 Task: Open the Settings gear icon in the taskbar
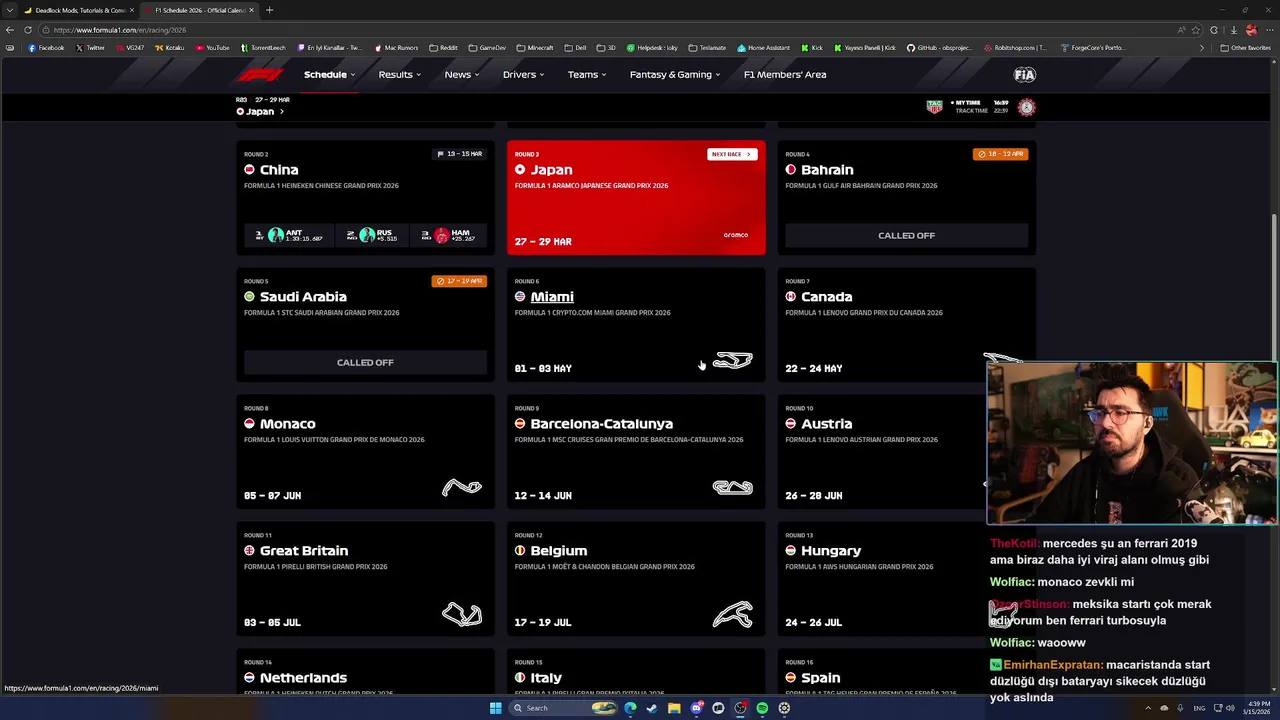point(784,708)
